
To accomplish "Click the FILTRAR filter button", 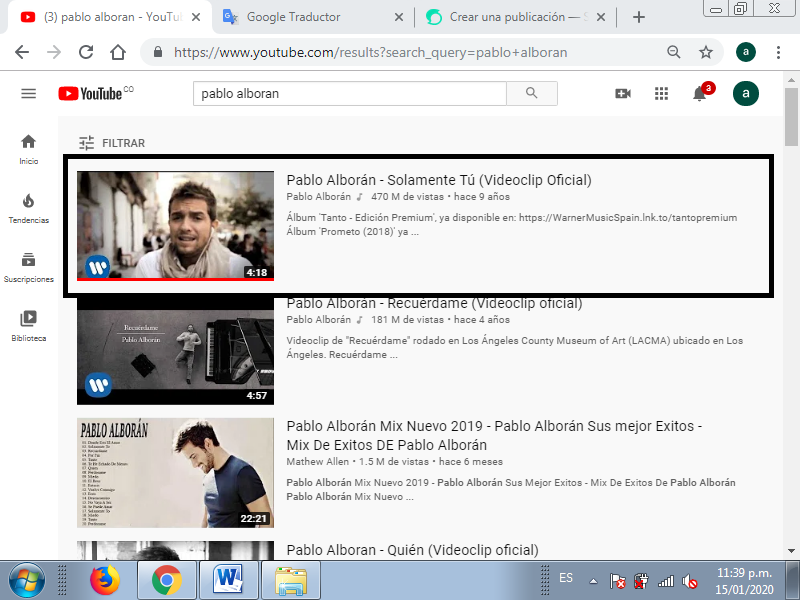I will (112, 143).
